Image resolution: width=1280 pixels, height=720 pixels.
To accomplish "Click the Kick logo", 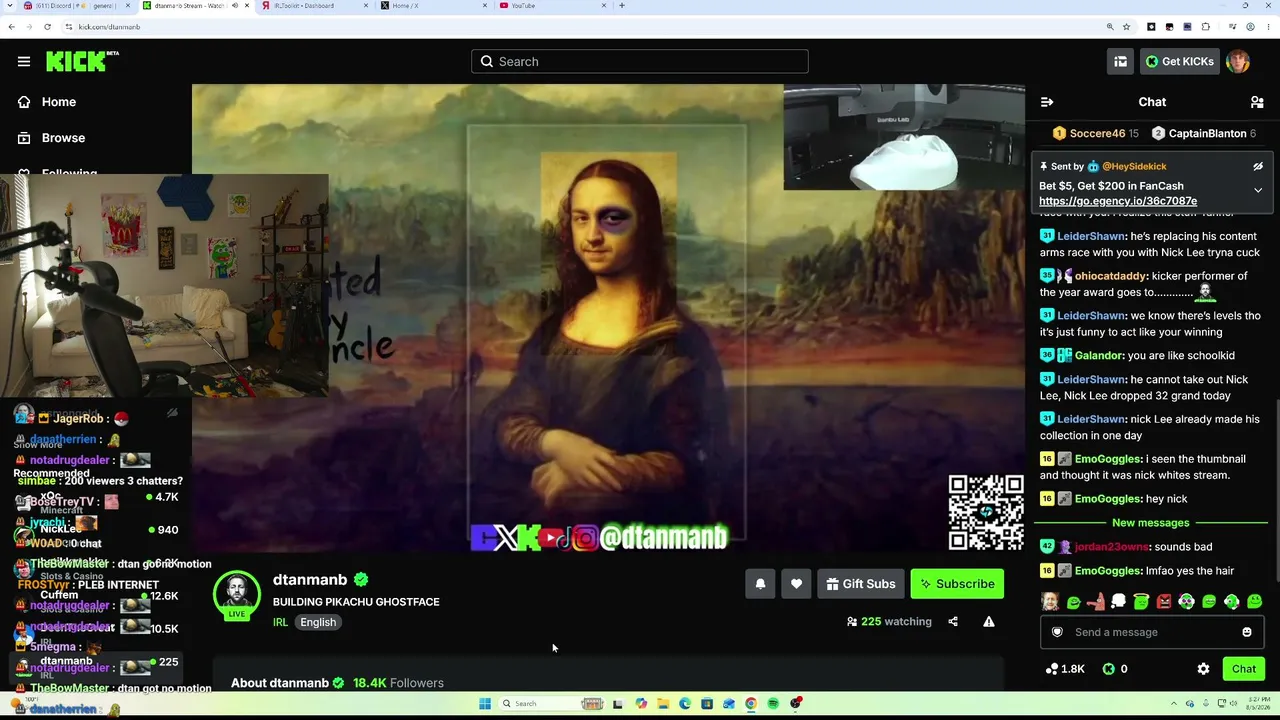I will [x=82, y=61].
